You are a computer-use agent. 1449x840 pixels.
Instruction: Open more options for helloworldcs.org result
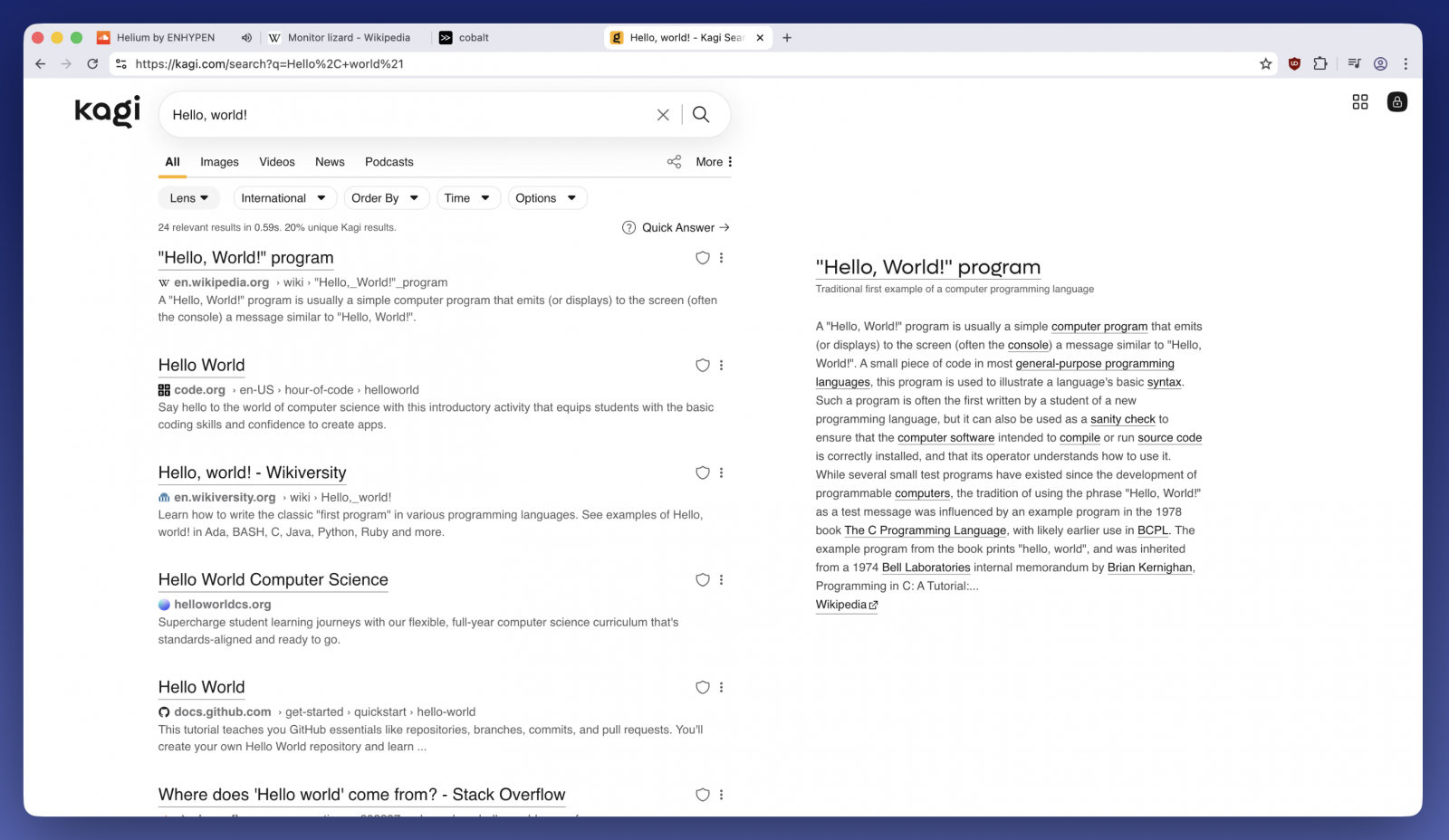(x=721, y=580)
